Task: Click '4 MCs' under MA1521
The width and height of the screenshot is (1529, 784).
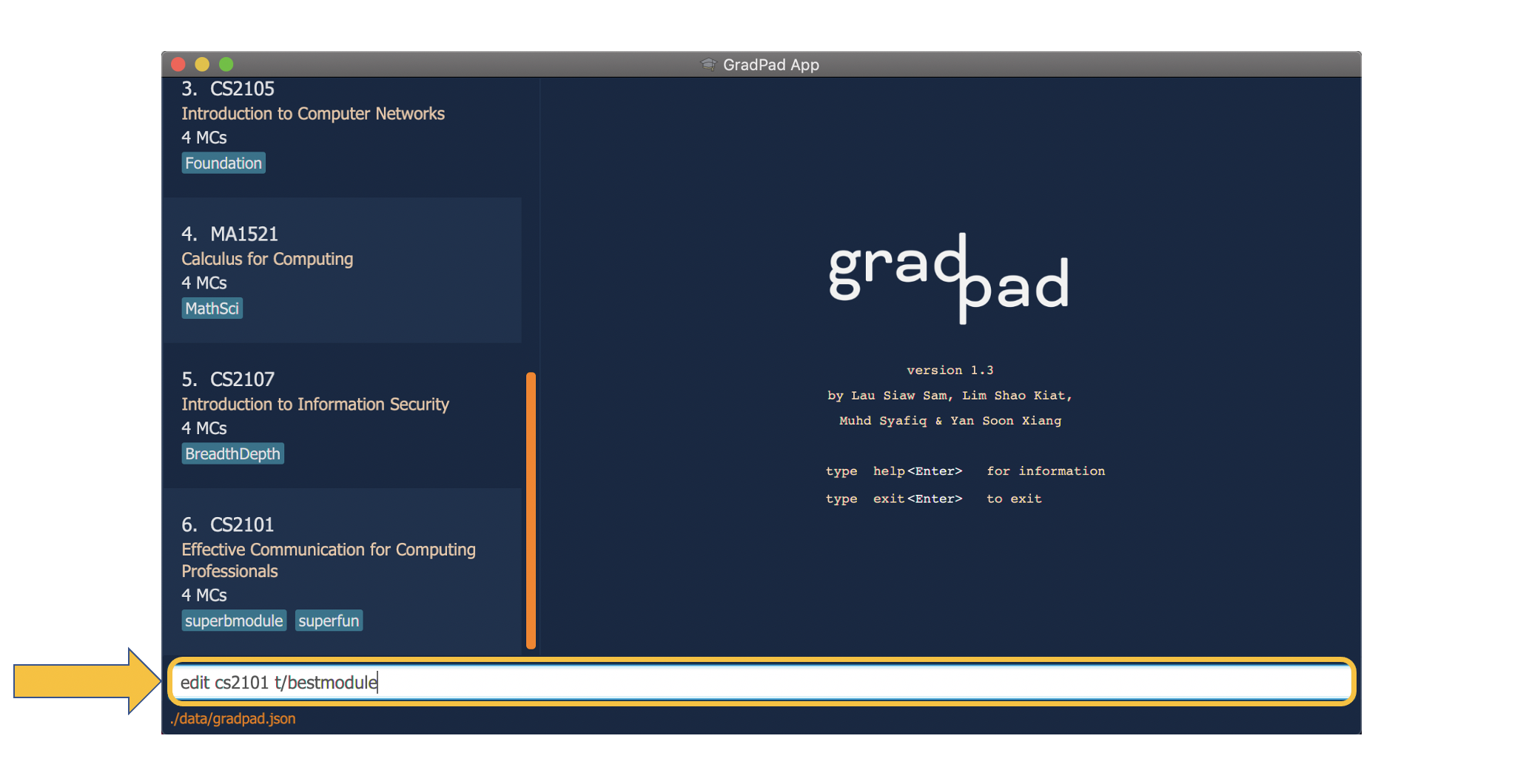Action: point(204,283)
